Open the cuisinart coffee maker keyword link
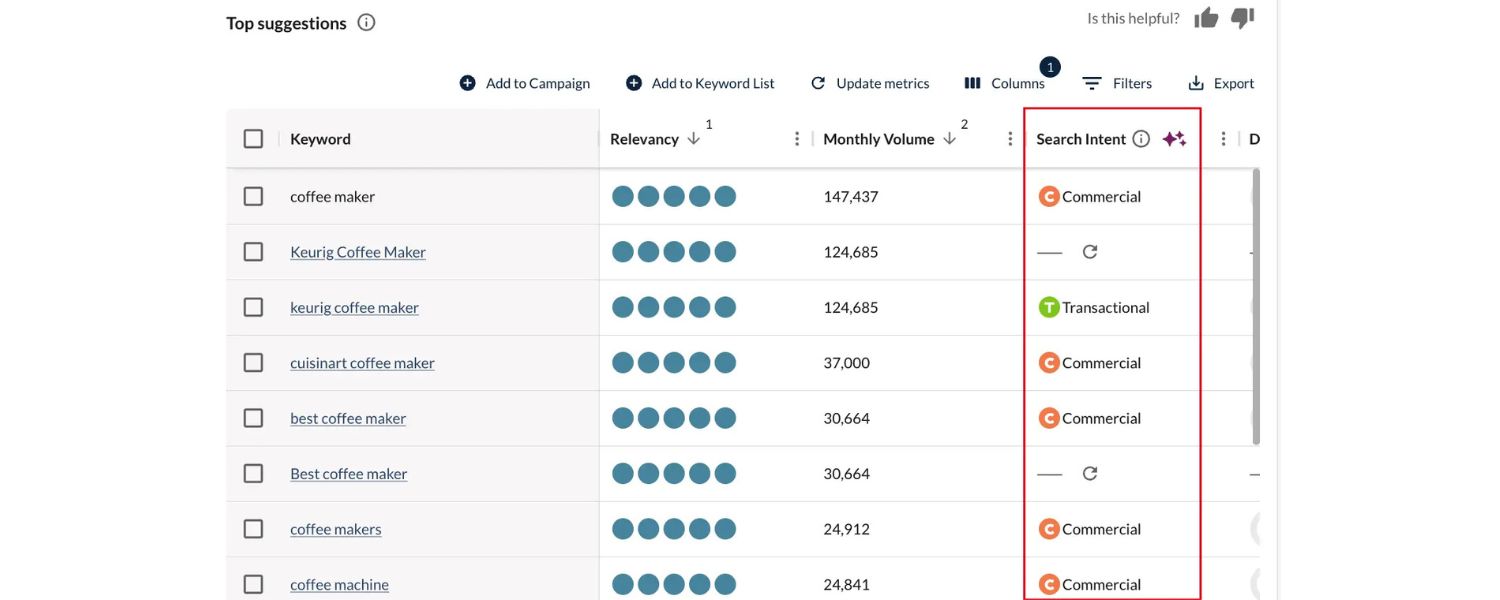Image resolution: width=1500 pixels, height=600 pixels. (361, 362)
